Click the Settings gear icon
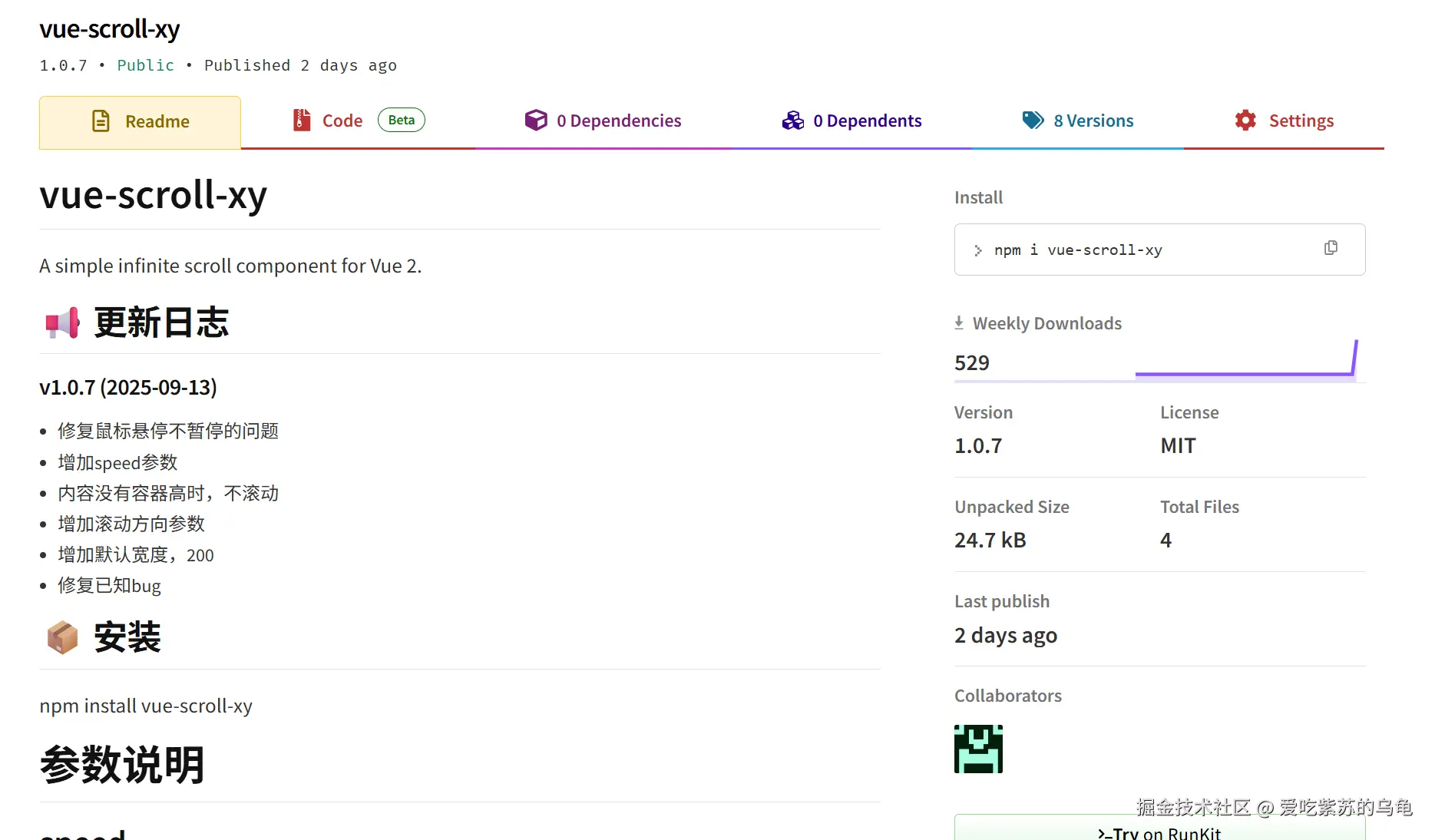The height and width of the screenshot is (840, 1435). [x=1245, y=121]
